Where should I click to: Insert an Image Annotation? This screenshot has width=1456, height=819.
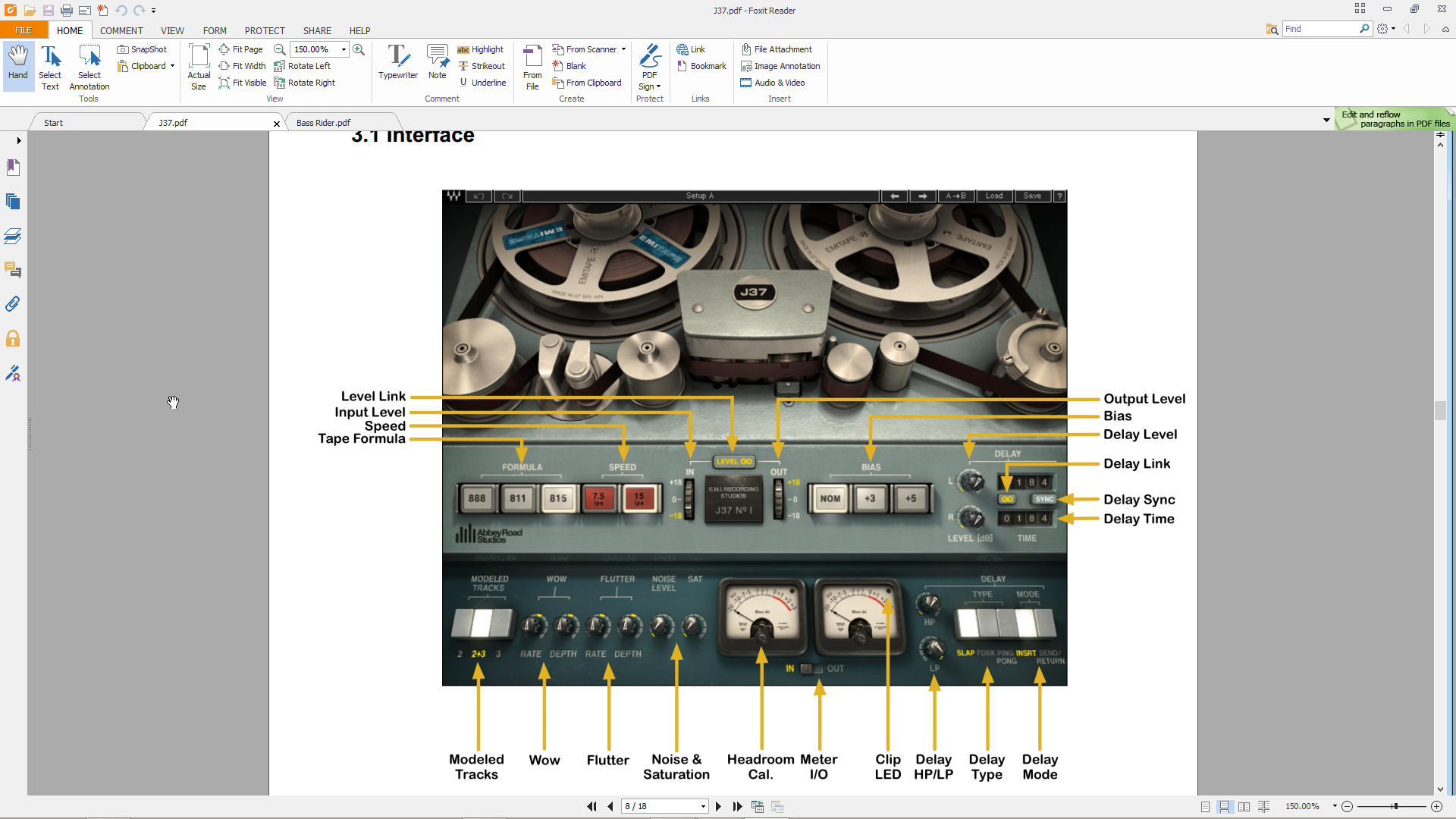780,66
